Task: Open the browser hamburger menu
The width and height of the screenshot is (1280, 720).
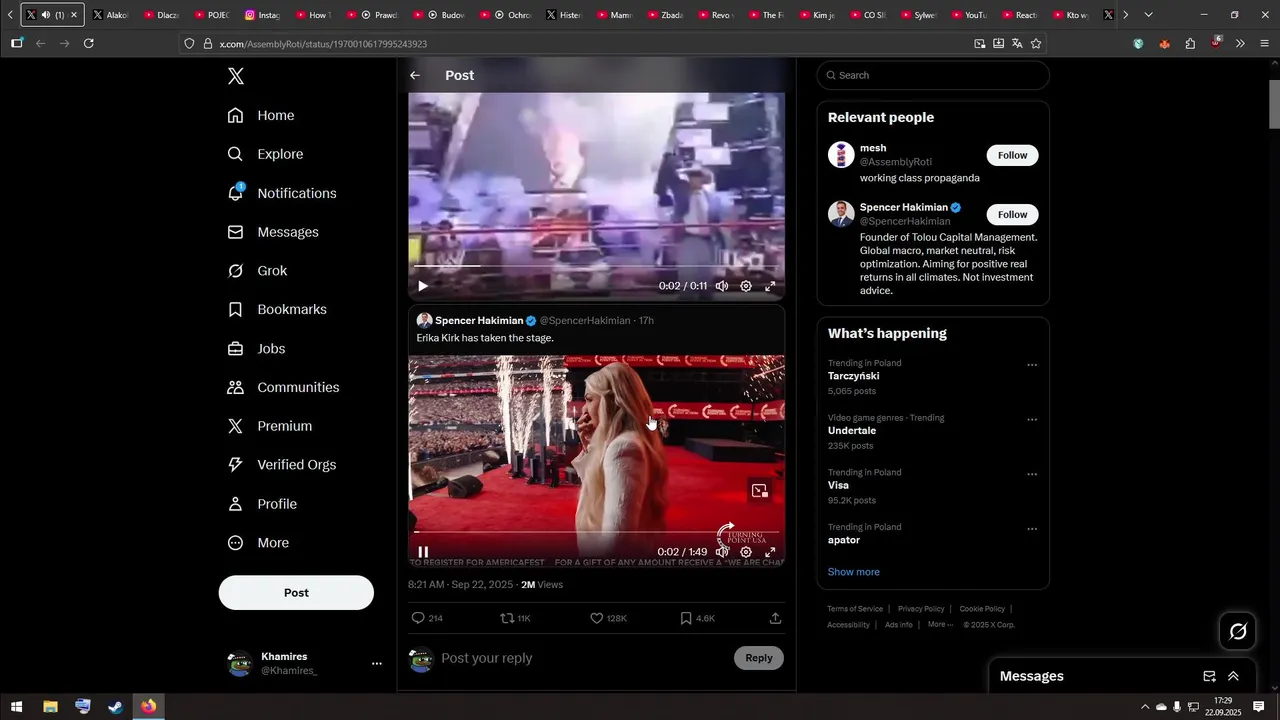Action: point(1265,43)
